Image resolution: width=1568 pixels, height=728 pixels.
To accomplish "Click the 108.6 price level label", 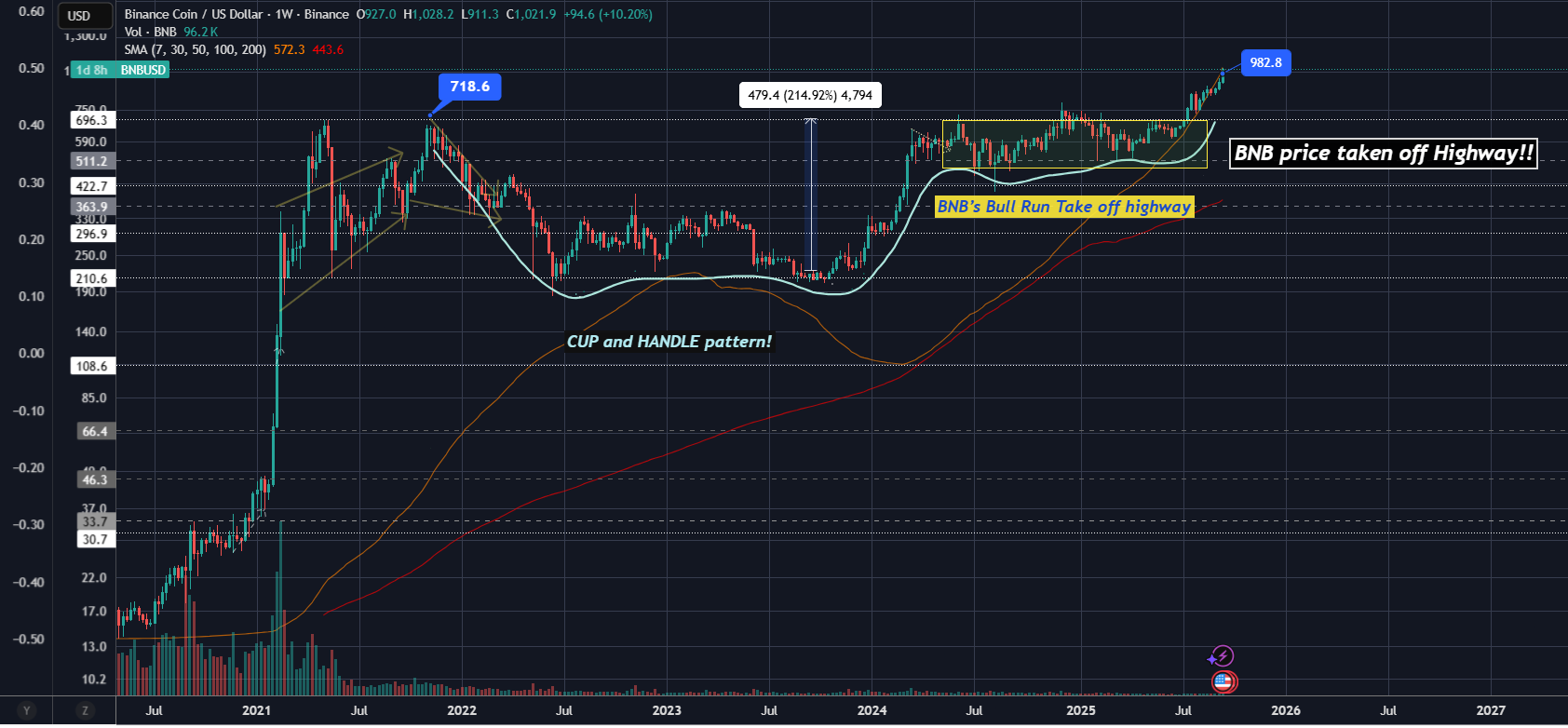I will click(91, 366).
